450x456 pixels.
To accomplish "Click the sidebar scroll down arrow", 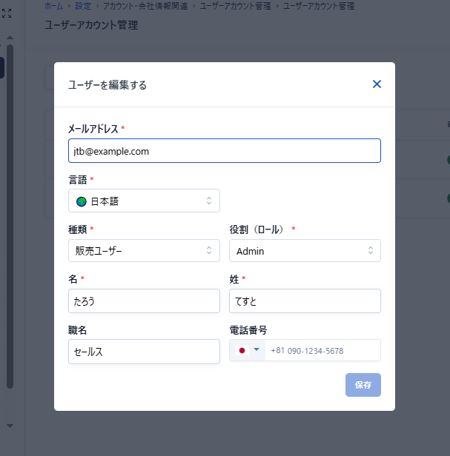I will 10,426.
